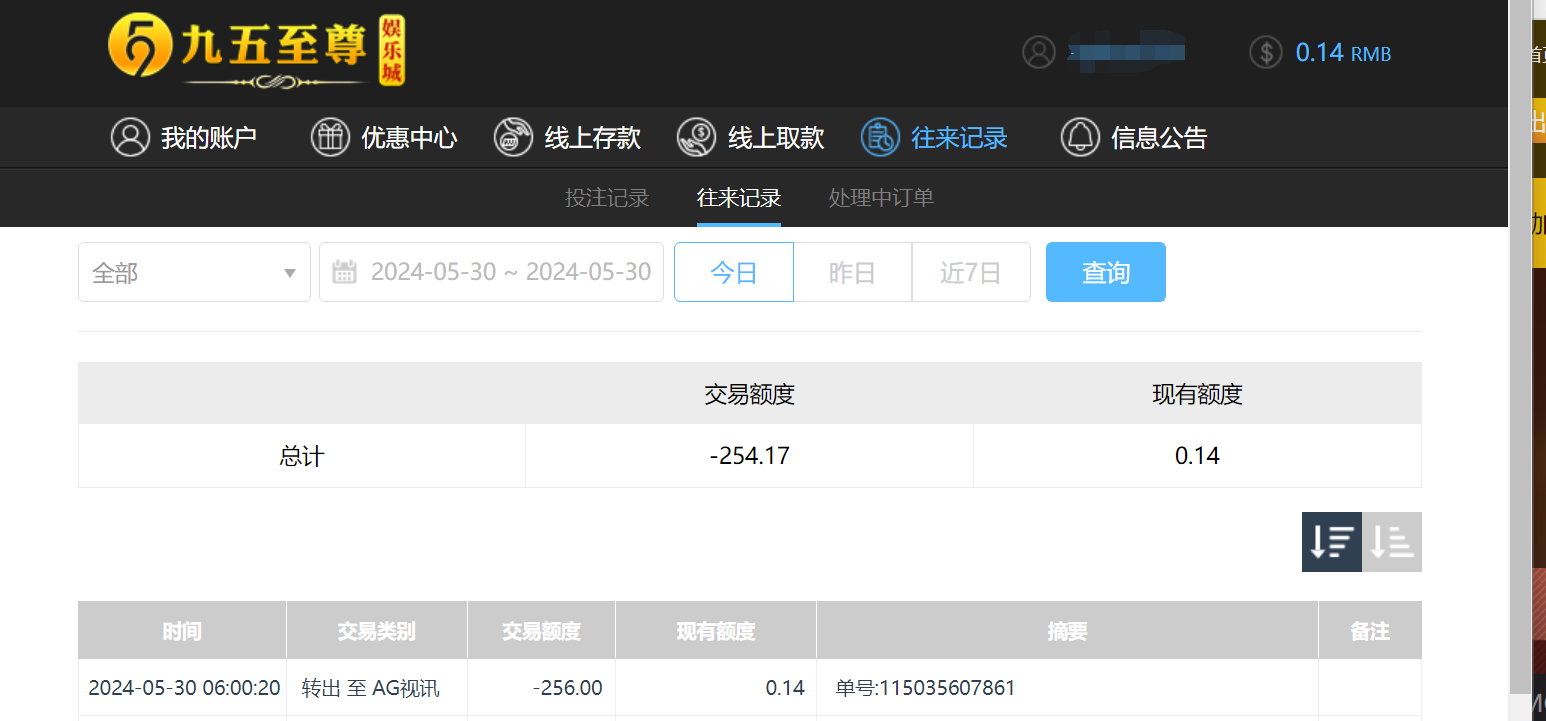
Task: Switch to ascending sort order
Action: tap(1392, 541)
